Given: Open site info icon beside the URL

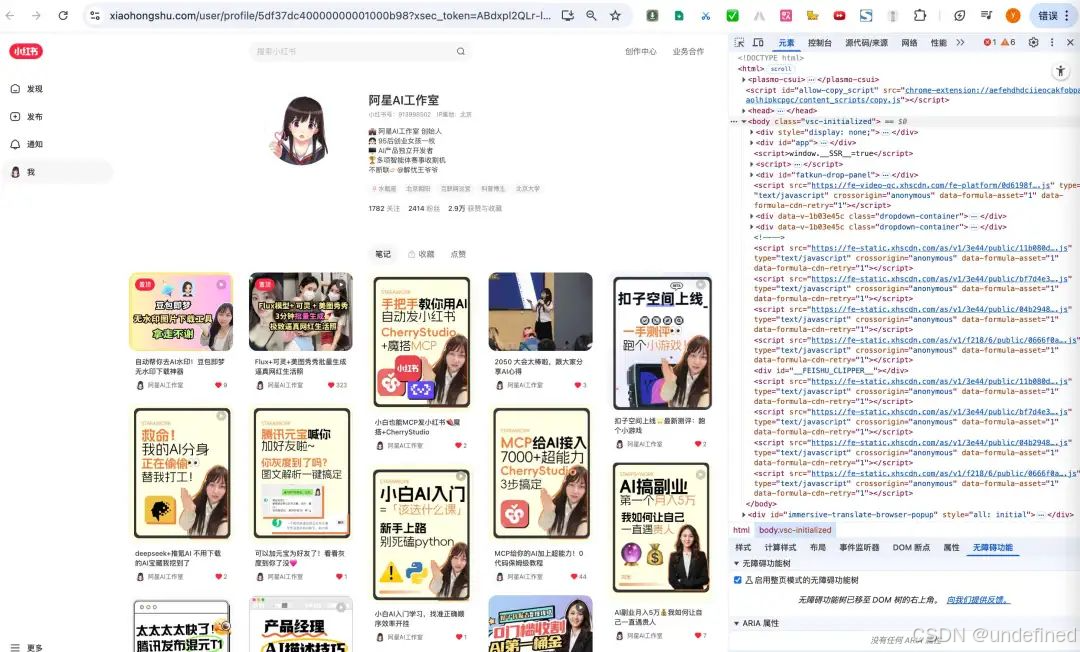Looking at the screenshot, I should point(96,15).
